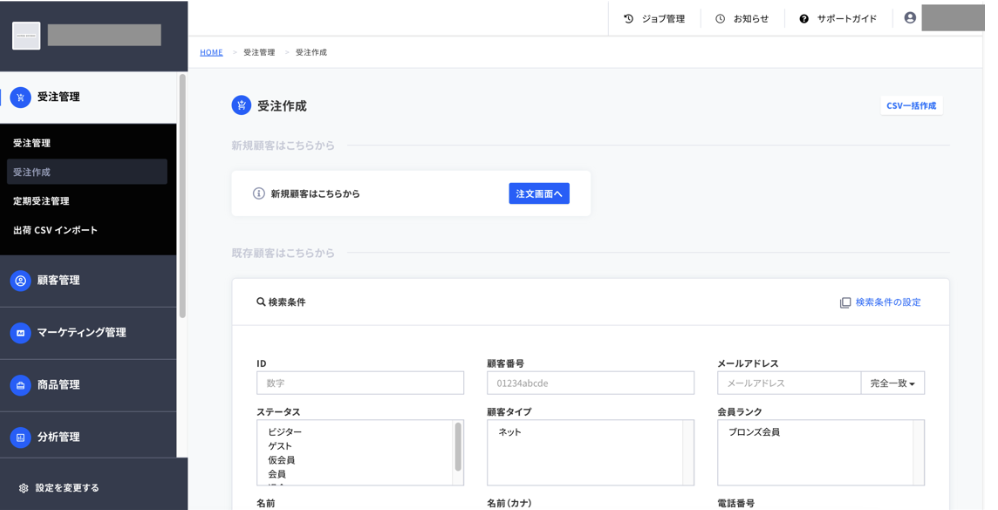Select ビジター in the ステータス list
The image size is (998, 510).
coord(285,432)
